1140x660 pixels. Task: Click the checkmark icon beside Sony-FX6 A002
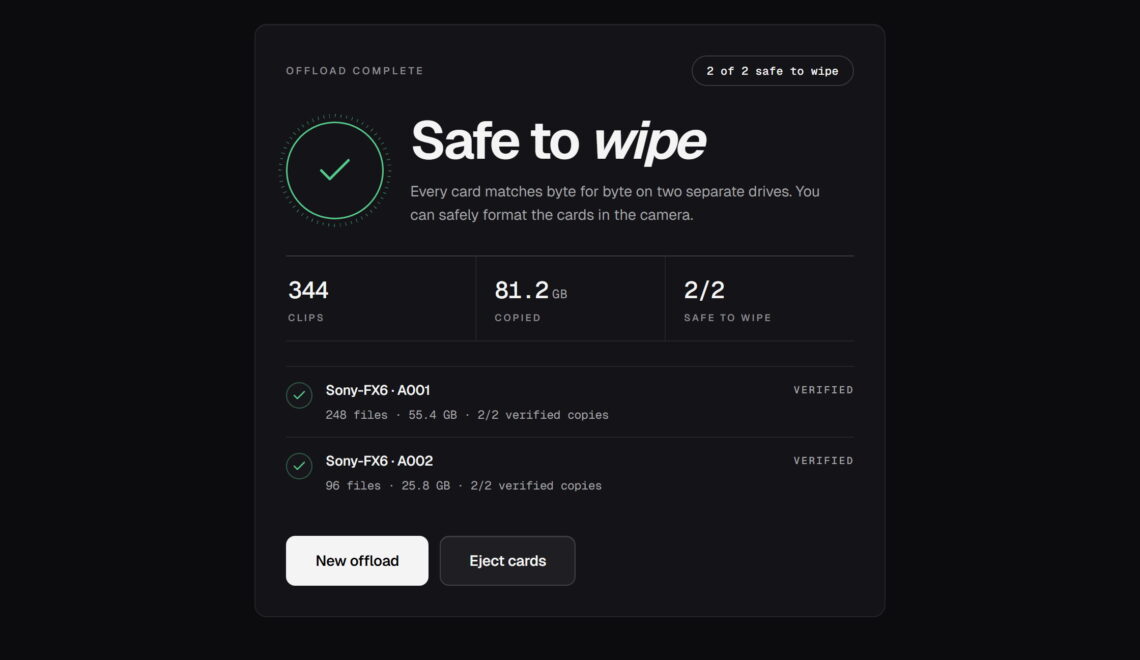pyautogui.click(x=299, y=466)
